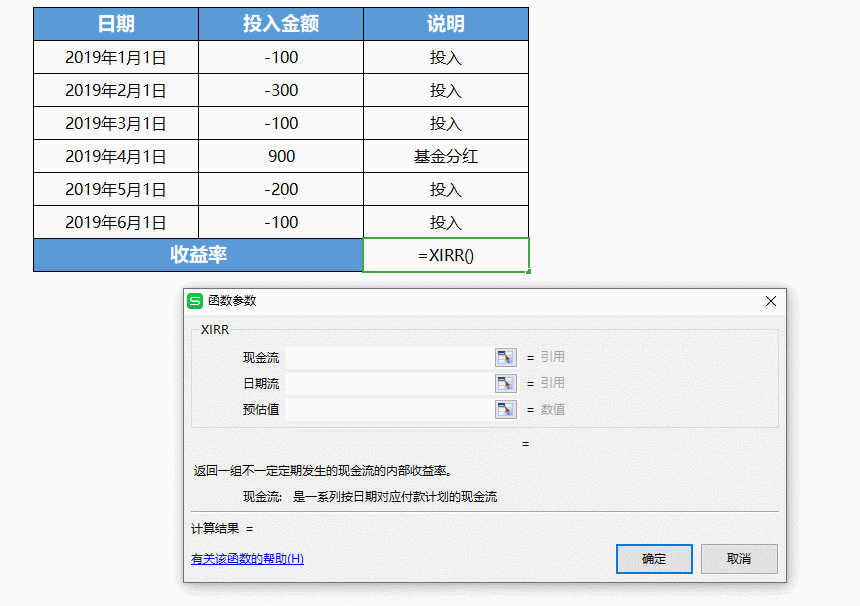The height and width of the screenshot is (606, 860).
Task: Click range selector icon for 预估值 field
Action: click(506, 409)
